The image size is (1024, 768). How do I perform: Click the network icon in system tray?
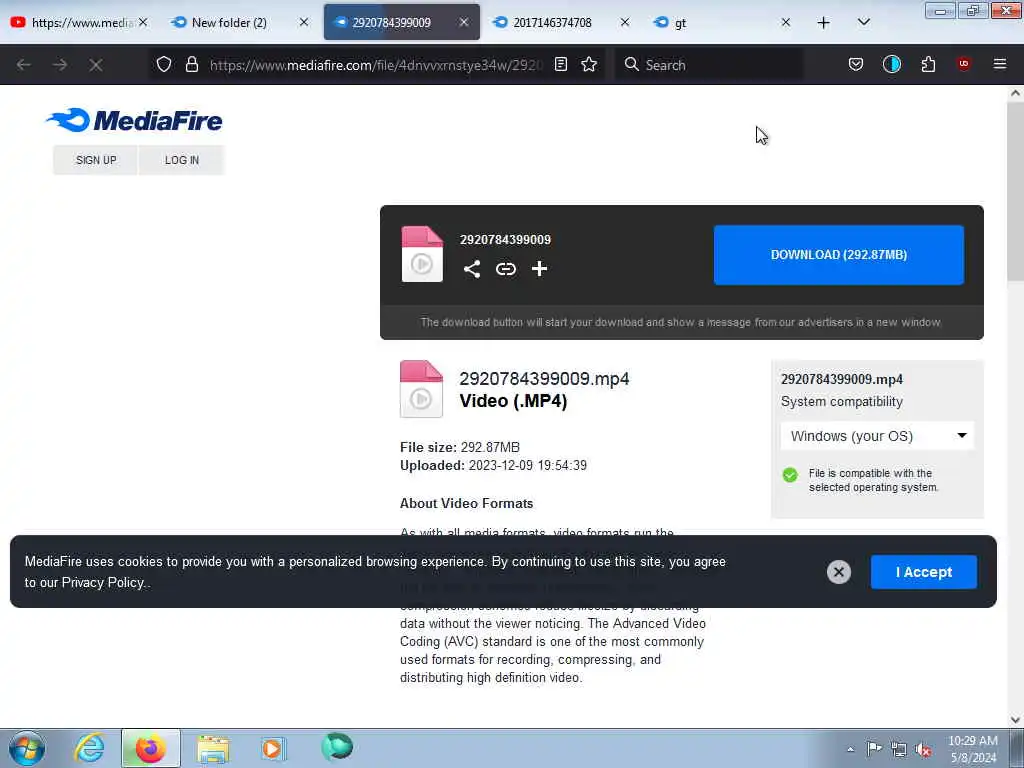(899, 750)
